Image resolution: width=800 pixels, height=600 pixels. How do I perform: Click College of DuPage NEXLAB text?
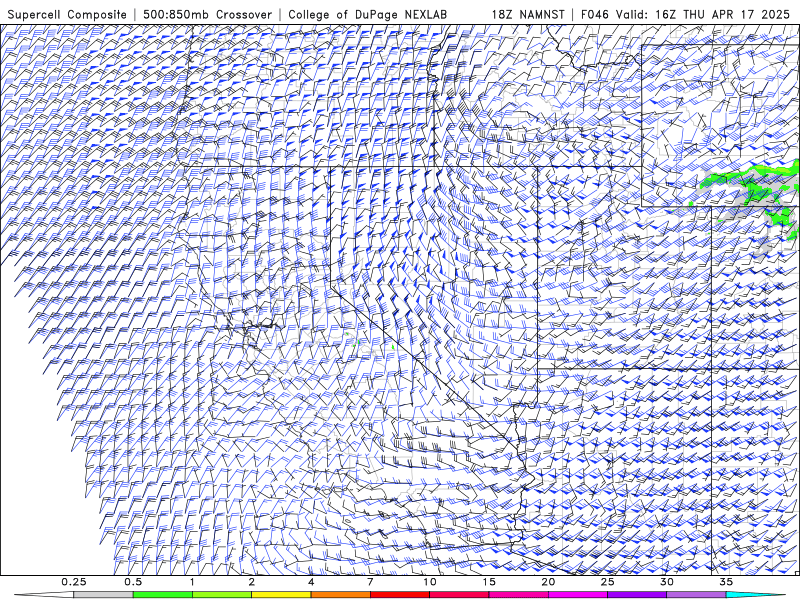click(367, 14)
